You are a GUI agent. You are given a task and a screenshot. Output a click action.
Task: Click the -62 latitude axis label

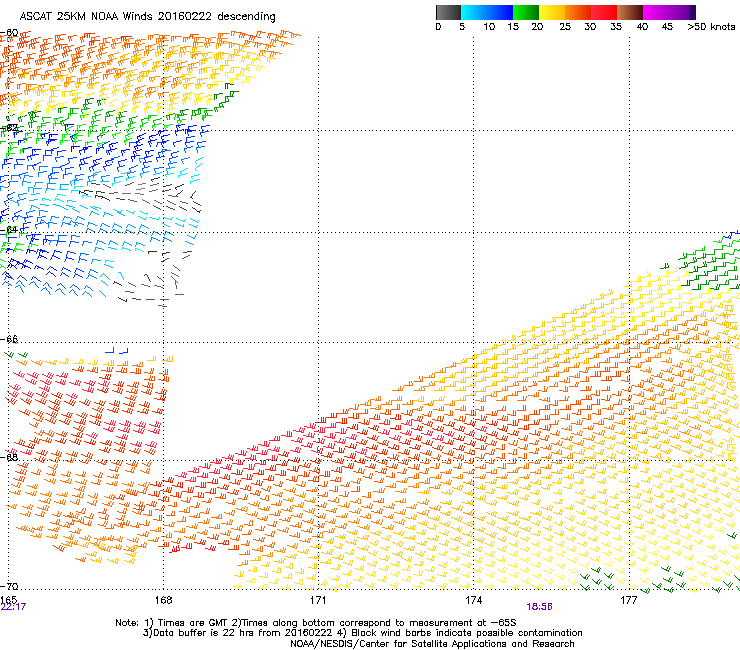[x=9, y=128]
